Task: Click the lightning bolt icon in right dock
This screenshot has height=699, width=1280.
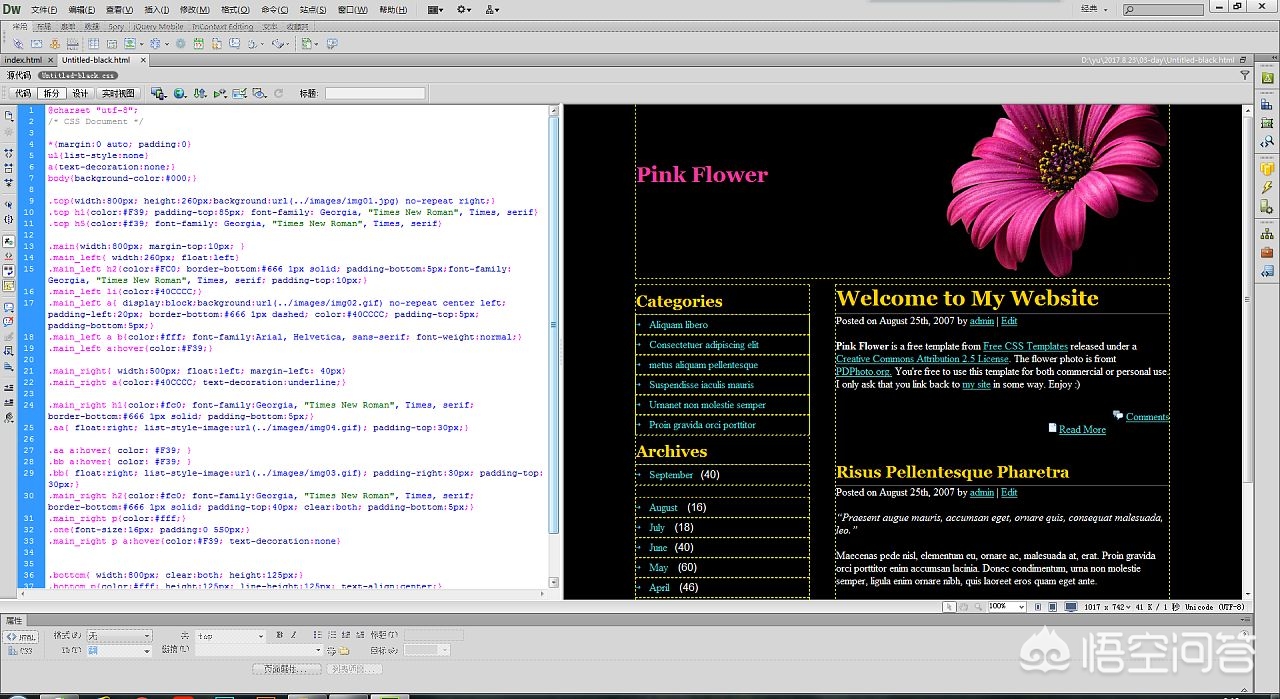Action: point(1267,187)
